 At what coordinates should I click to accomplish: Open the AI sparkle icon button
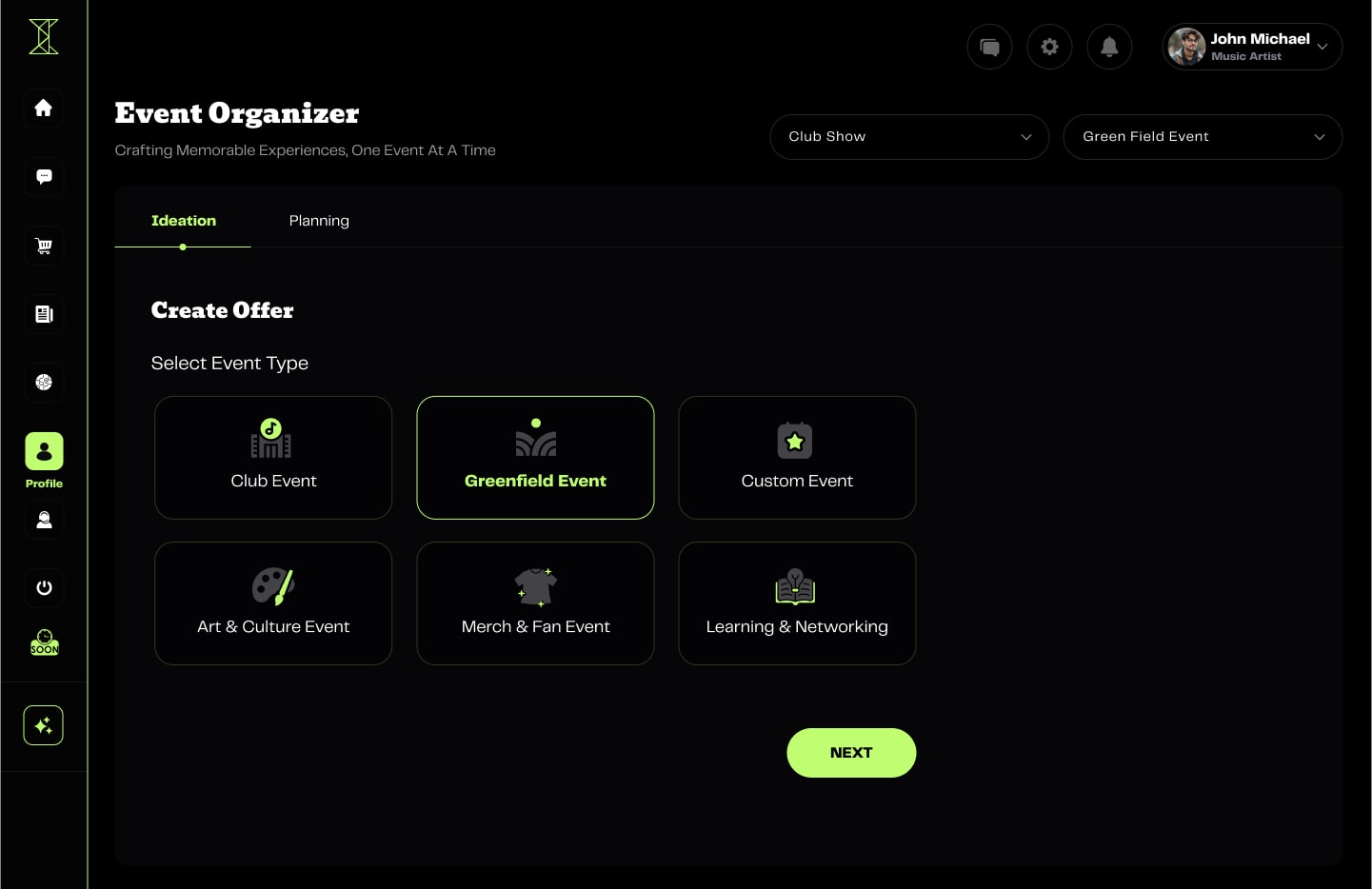coord(44,725)
